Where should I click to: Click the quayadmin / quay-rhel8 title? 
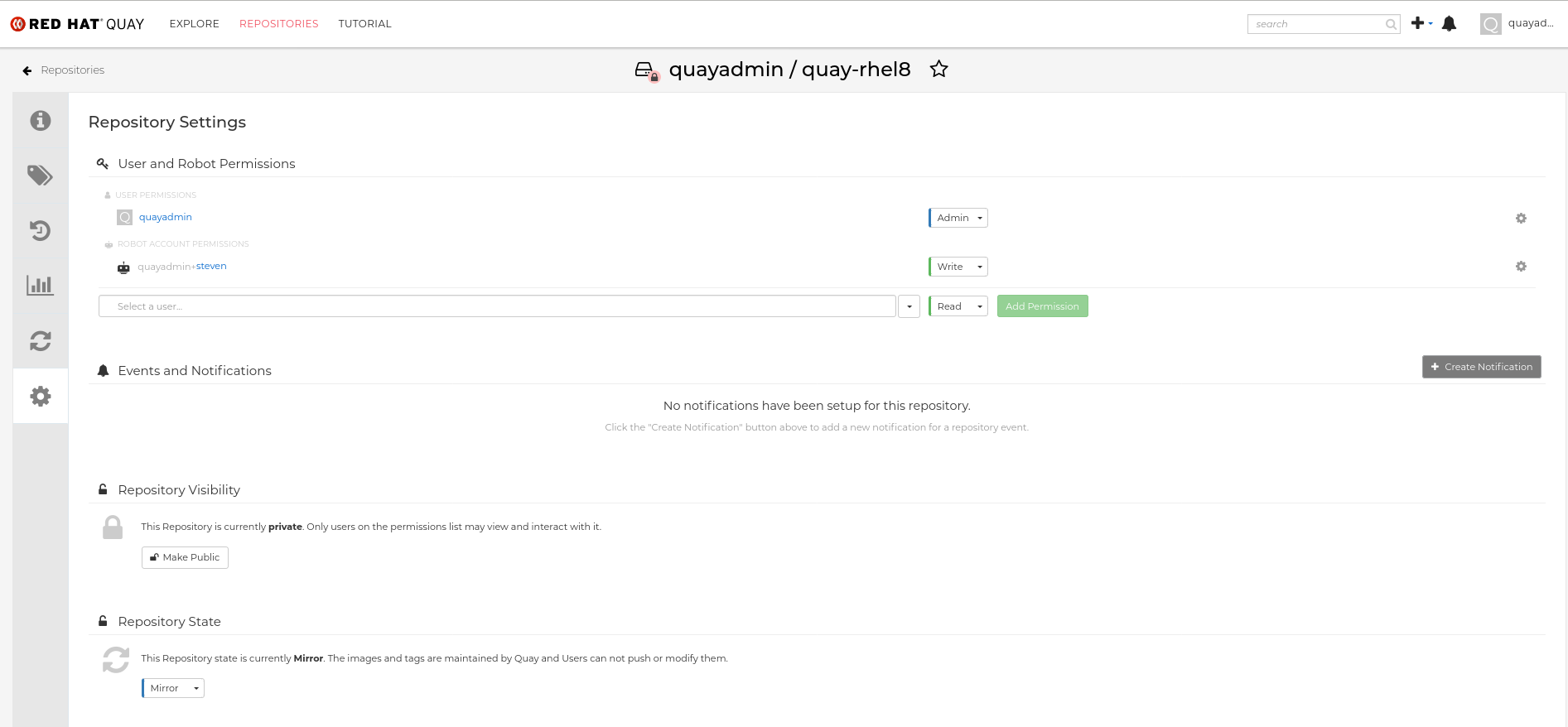tap(789, 70)
